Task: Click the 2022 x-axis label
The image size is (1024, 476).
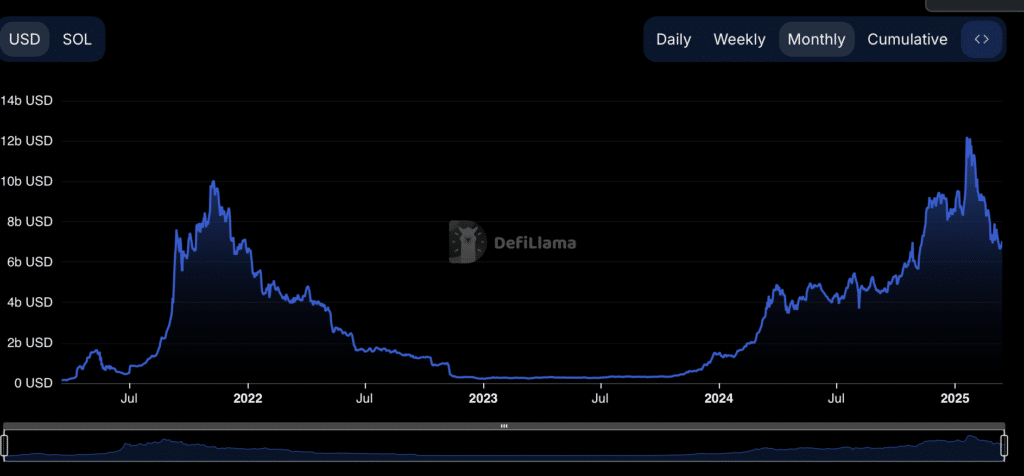Action: coord(247,398)
